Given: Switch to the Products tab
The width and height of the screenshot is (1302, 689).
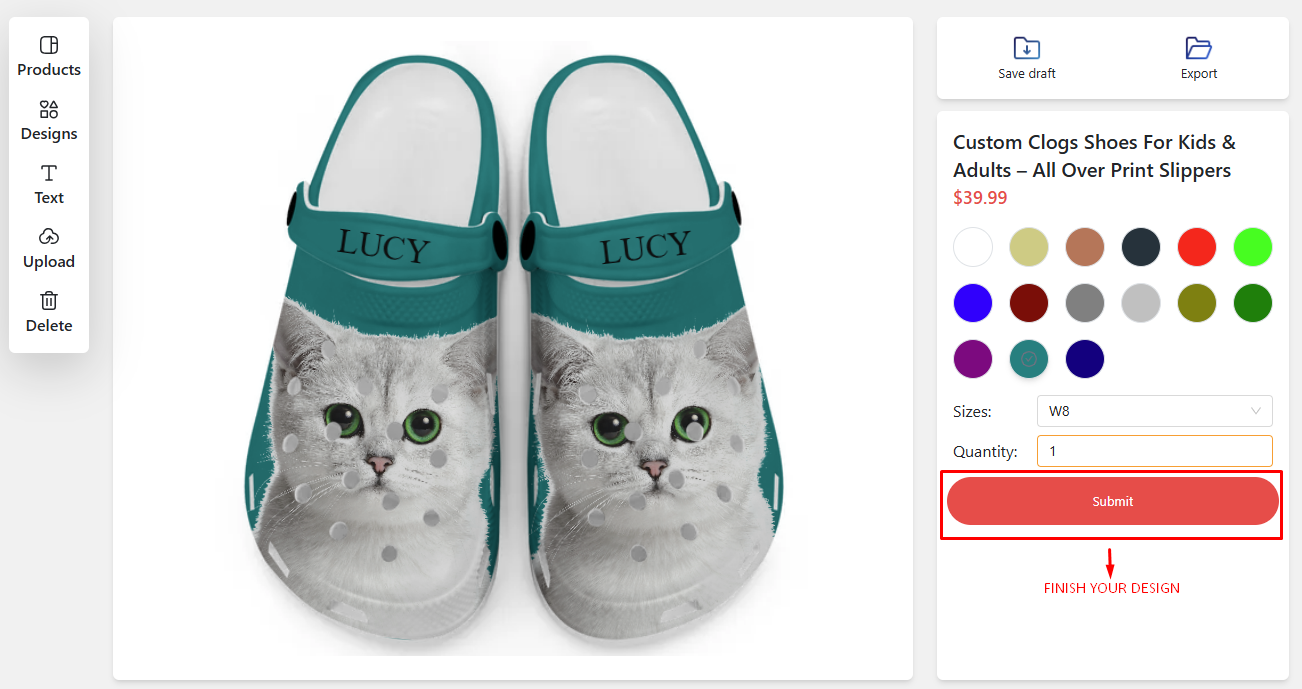Looking at the screenshot, I should coord(48,55).
